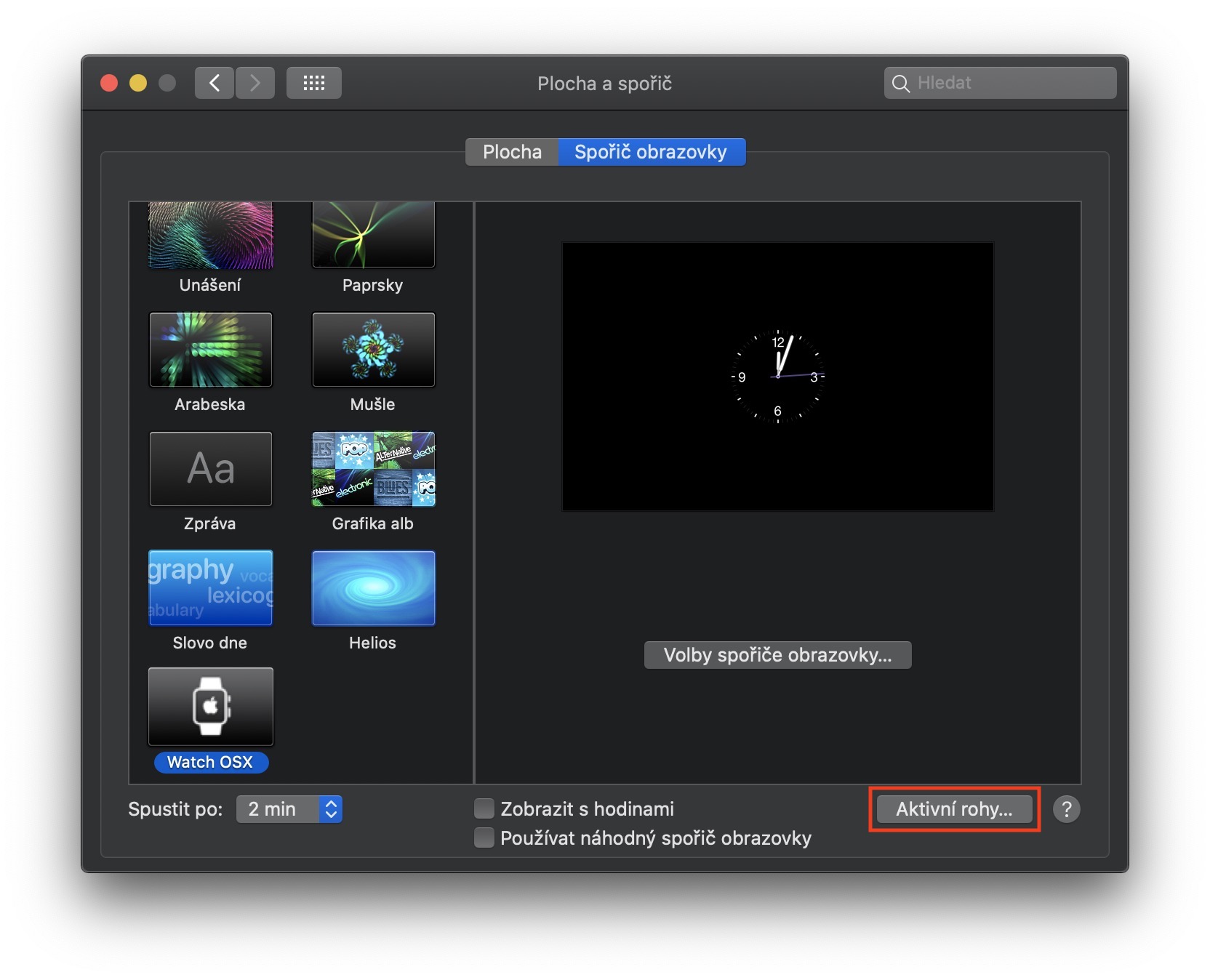Click the Zpráva label text
Image resolution: width=1210 pixels, height=980 pixels.
pyautogui.click(x=210, y=523)
